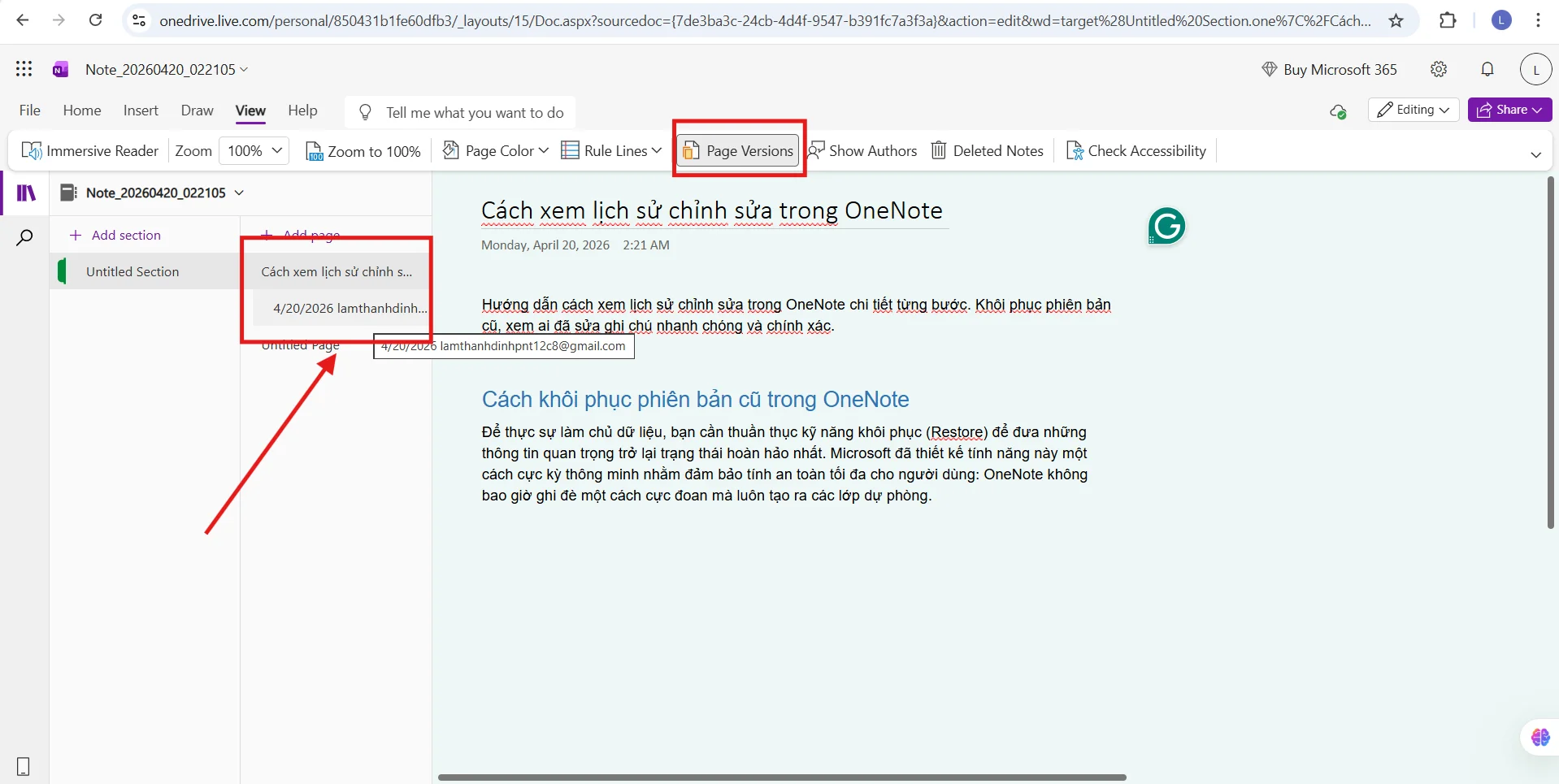Bookmark this page with the star icon
The image size is (1559, 784).
click(1396, 20)
